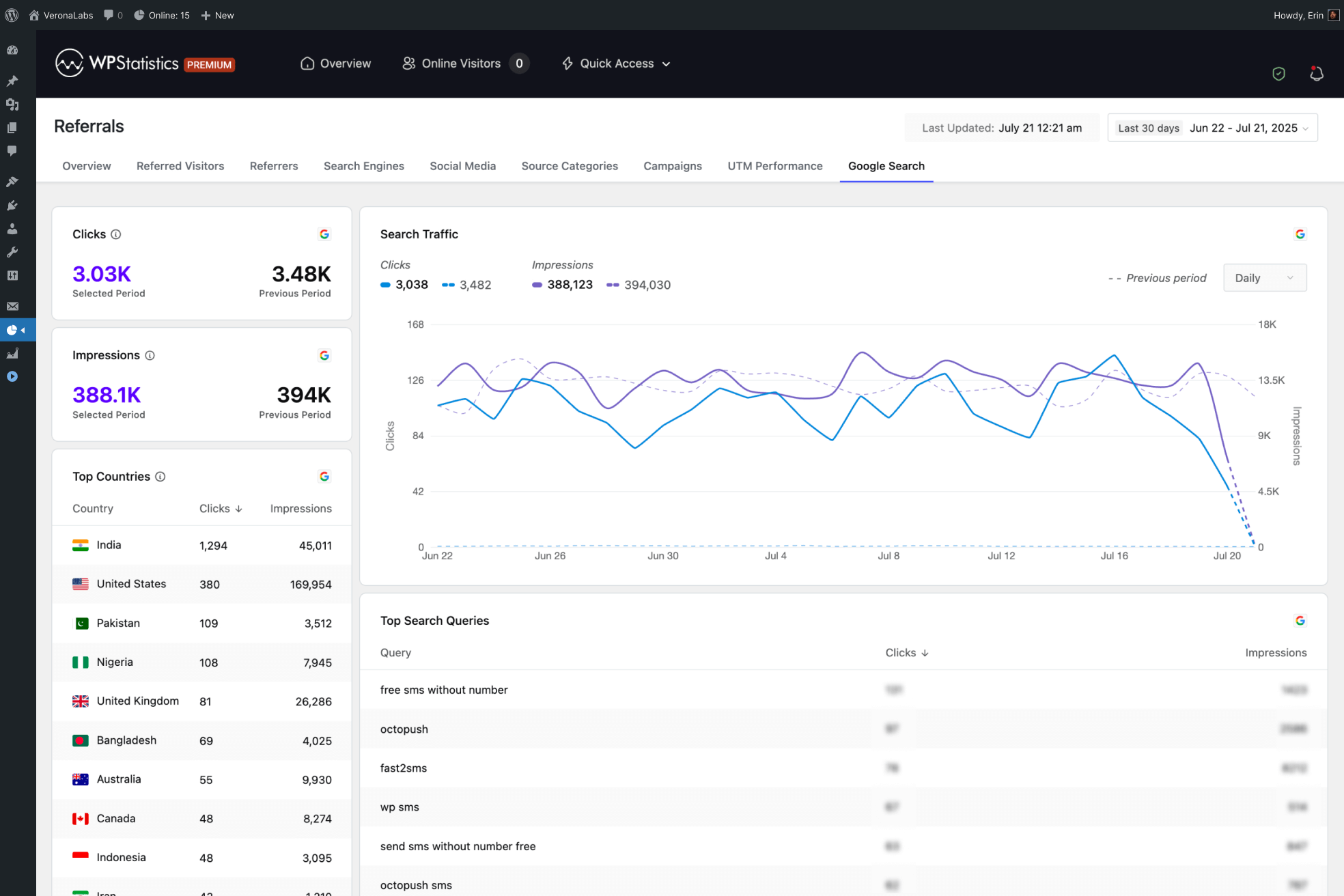Click the Jul 20 point on chart axis
Viewport: 1344px width, 896px height.
(1227, 556)
